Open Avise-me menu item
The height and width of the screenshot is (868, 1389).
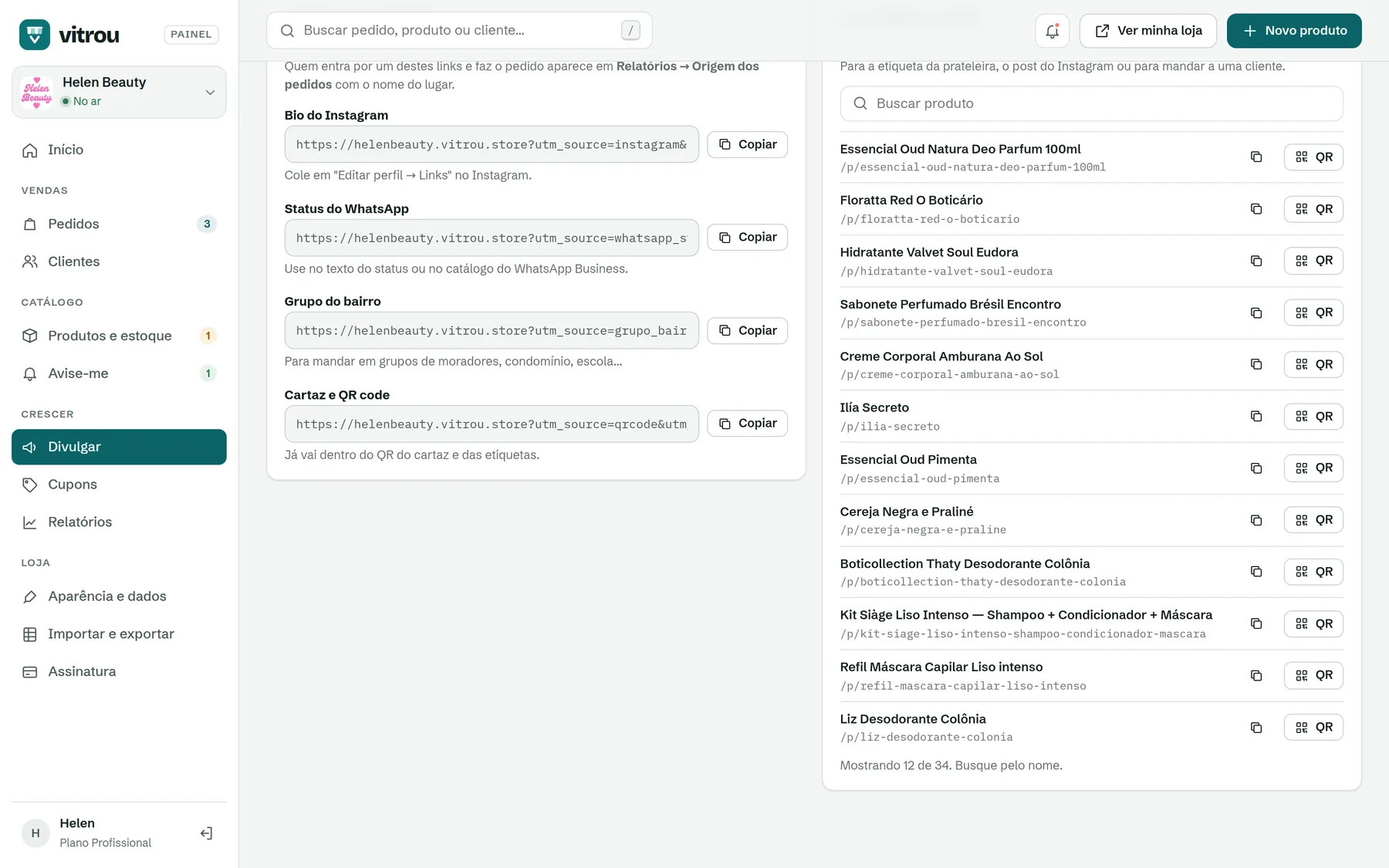click(x=119, y=373)
